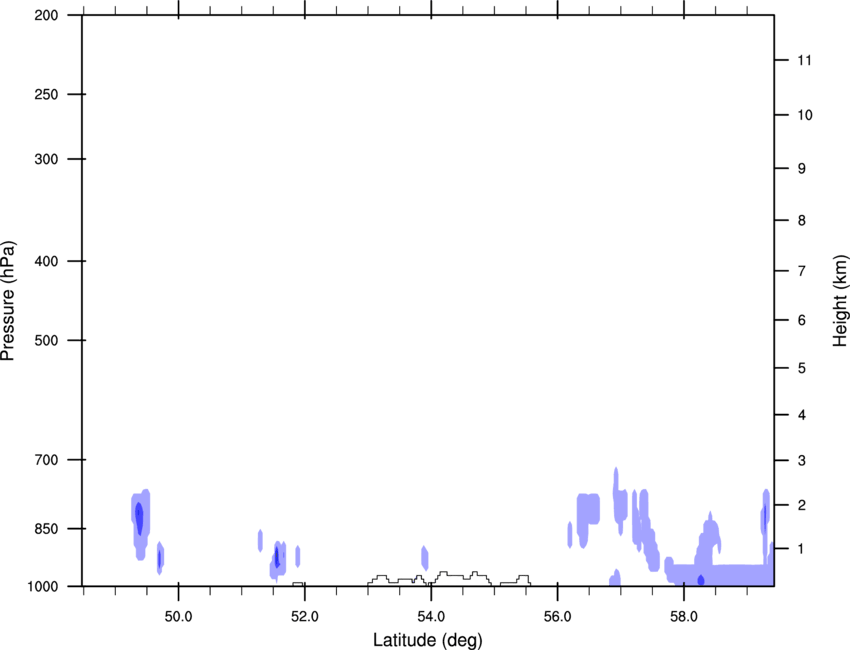
Task: Select the 400 pressure tick label
Action: coord(46,261)
